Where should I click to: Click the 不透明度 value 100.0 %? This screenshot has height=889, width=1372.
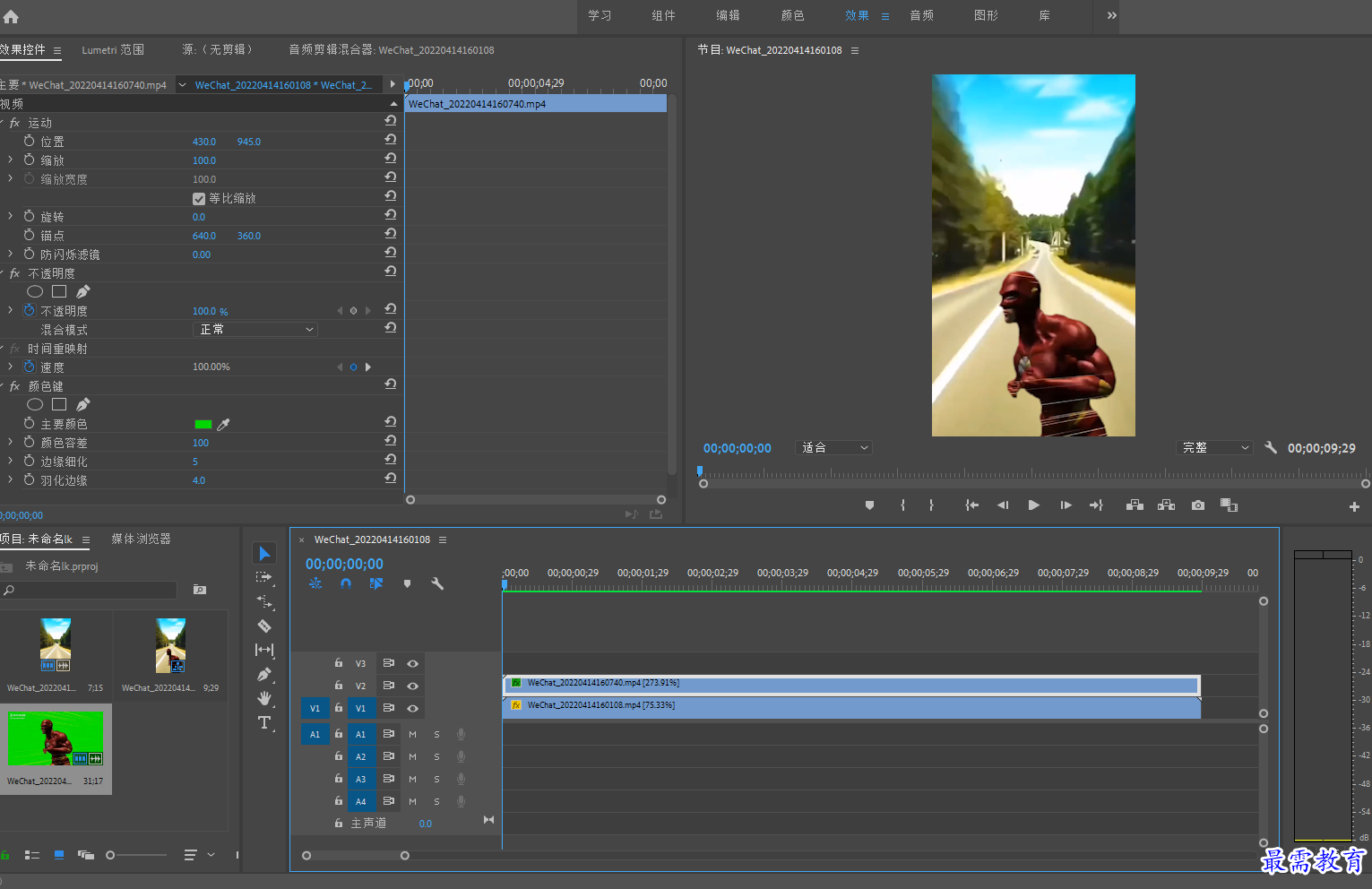pyautogui.click(x=210, y=311)
